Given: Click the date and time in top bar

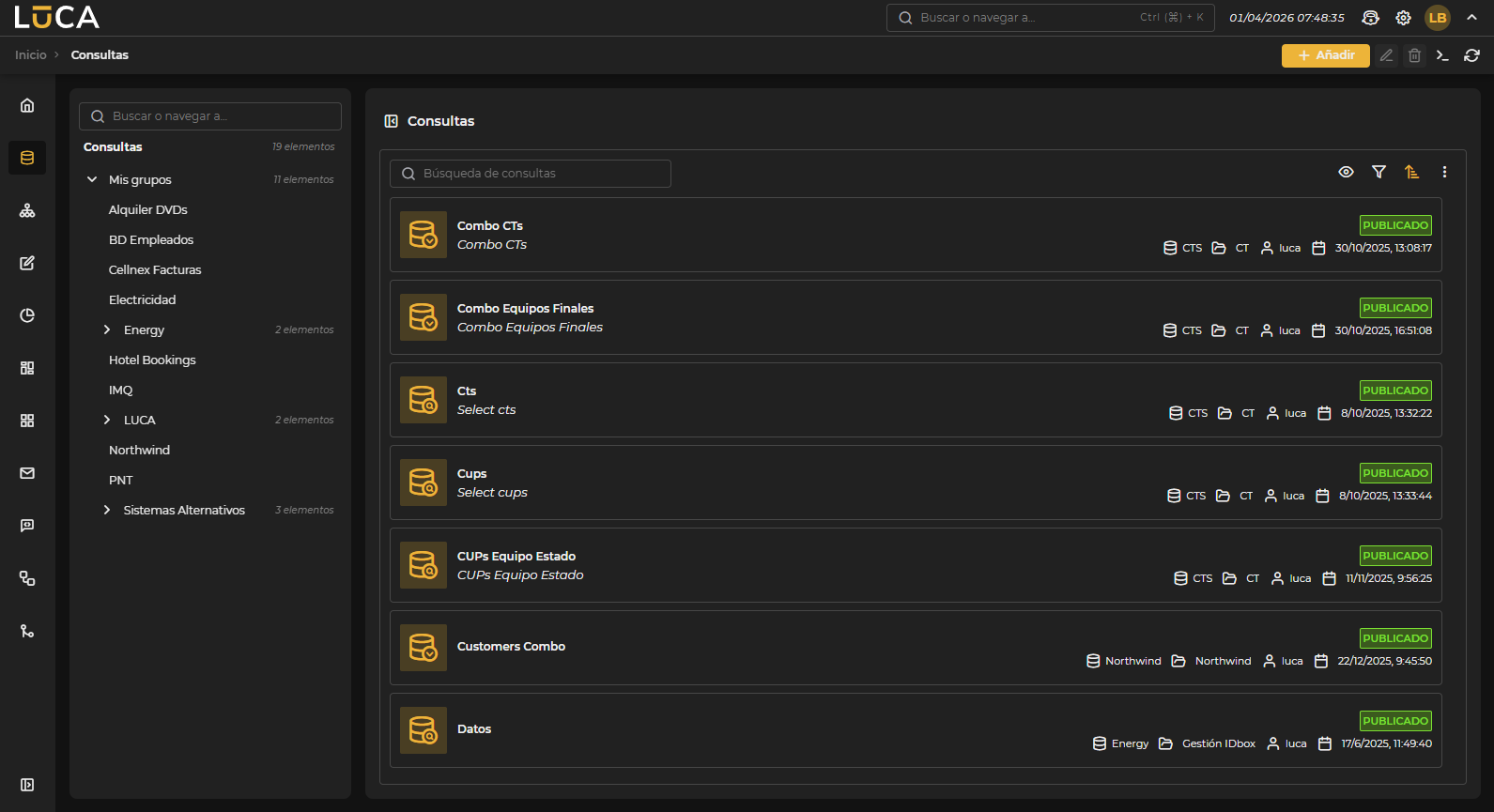Looking at the screenshot, I should (x=1286, y=18).
